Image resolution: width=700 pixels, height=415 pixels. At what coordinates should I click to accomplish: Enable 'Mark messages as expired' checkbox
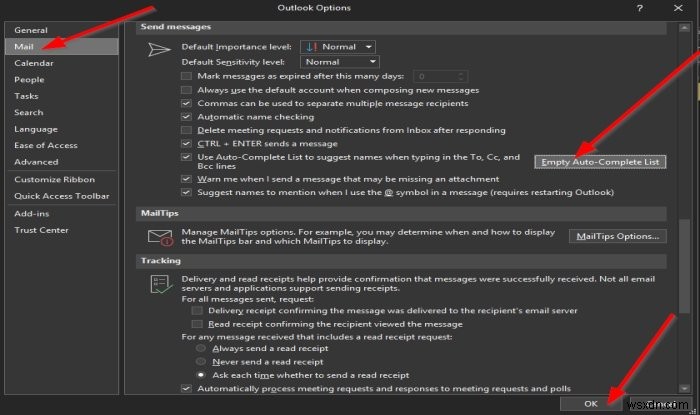click(187, 76)
